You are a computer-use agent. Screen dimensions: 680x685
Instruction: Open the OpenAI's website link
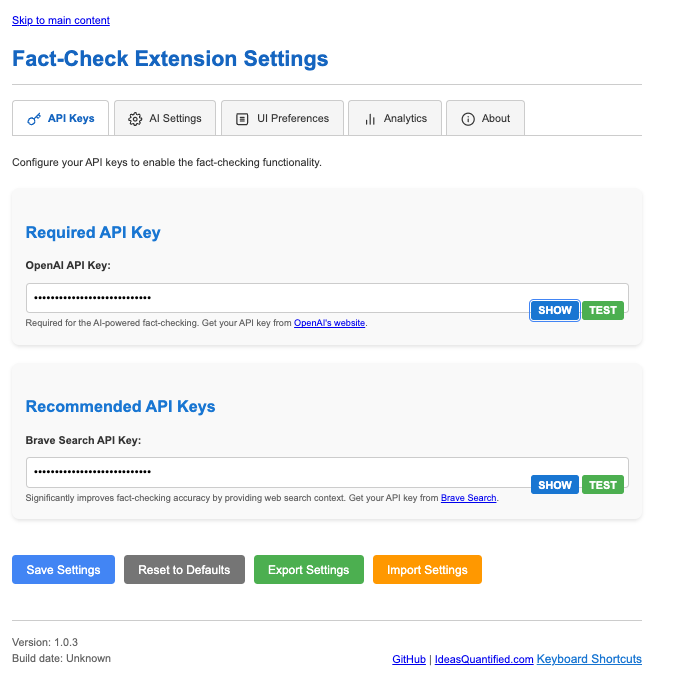pyautogui.click(x=329, y=323)
